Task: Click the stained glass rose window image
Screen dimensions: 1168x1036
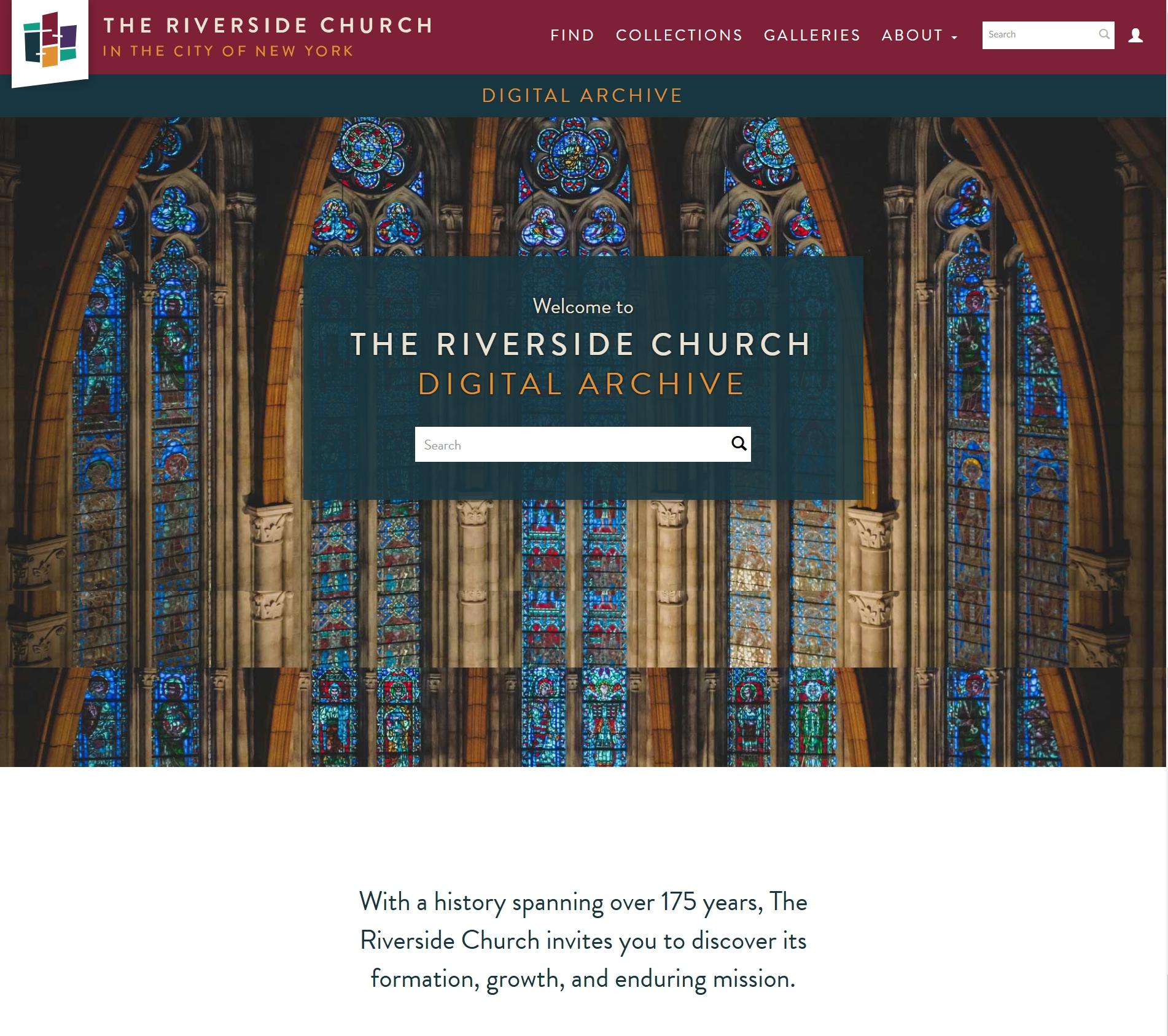Action: click(574, 154)
